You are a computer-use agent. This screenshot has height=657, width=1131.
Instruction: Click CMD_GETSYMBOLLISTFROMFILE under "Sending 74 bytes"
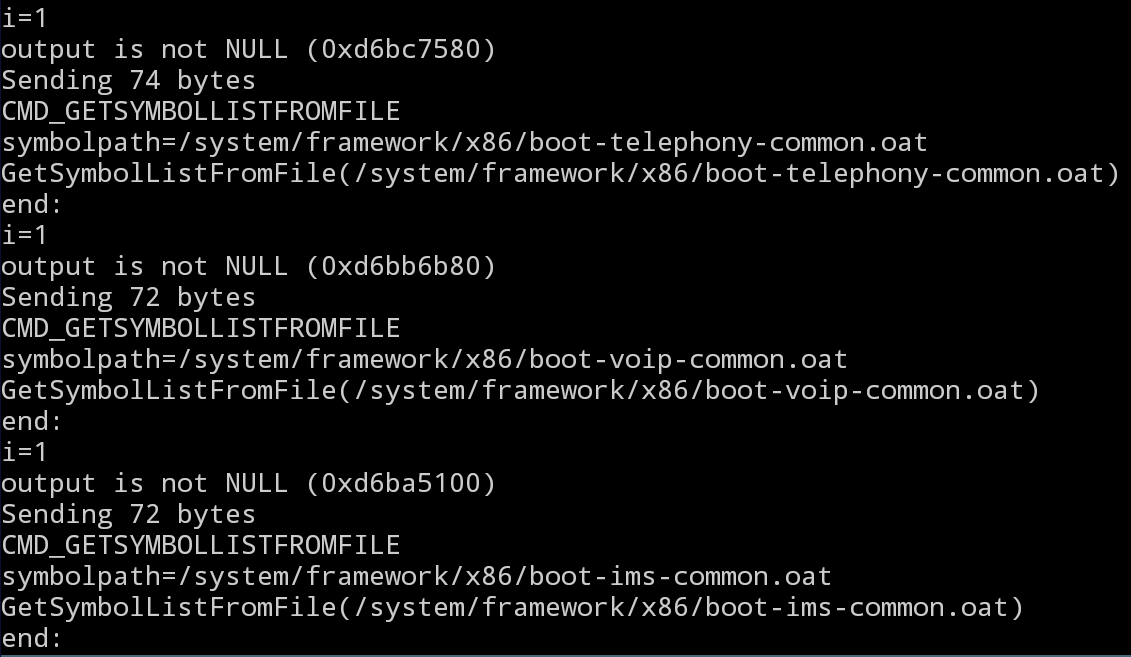pos(200,111)
